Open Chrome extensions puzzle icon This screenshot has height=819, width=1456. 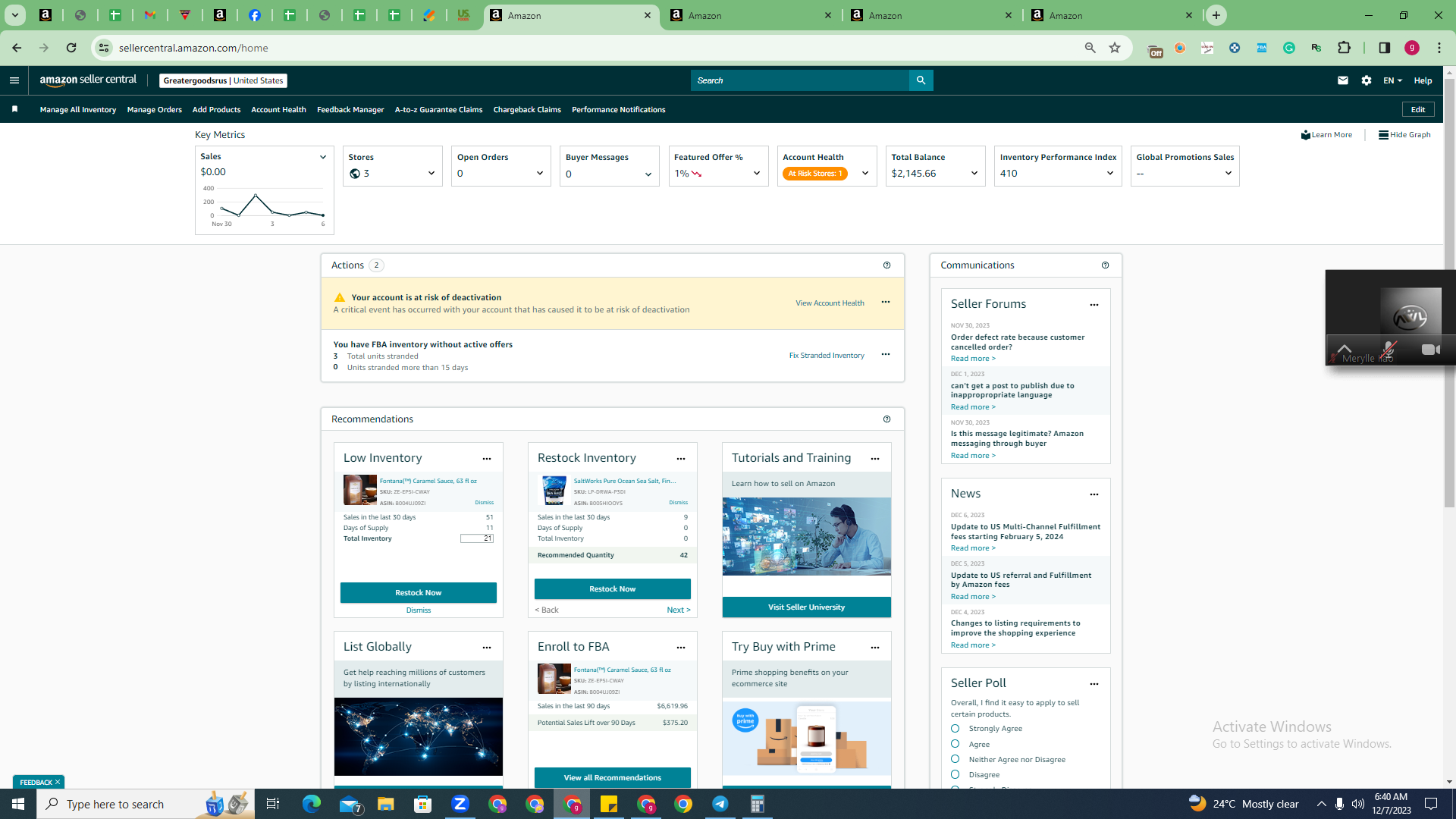point(1345,48)
